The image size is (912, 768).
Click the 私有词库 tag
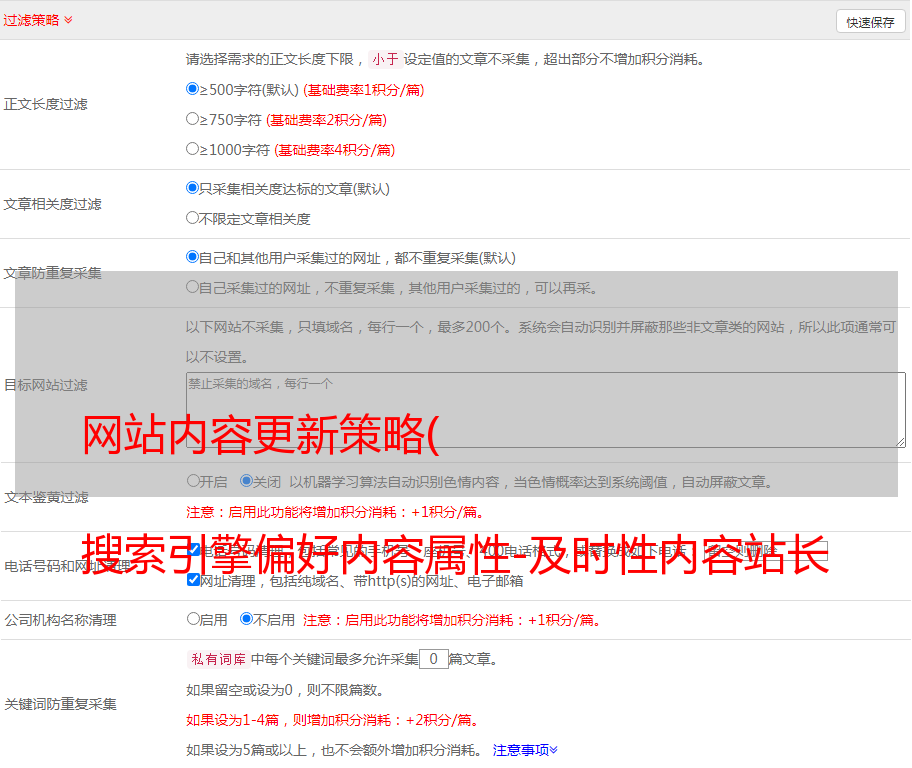tap(219, 659)
